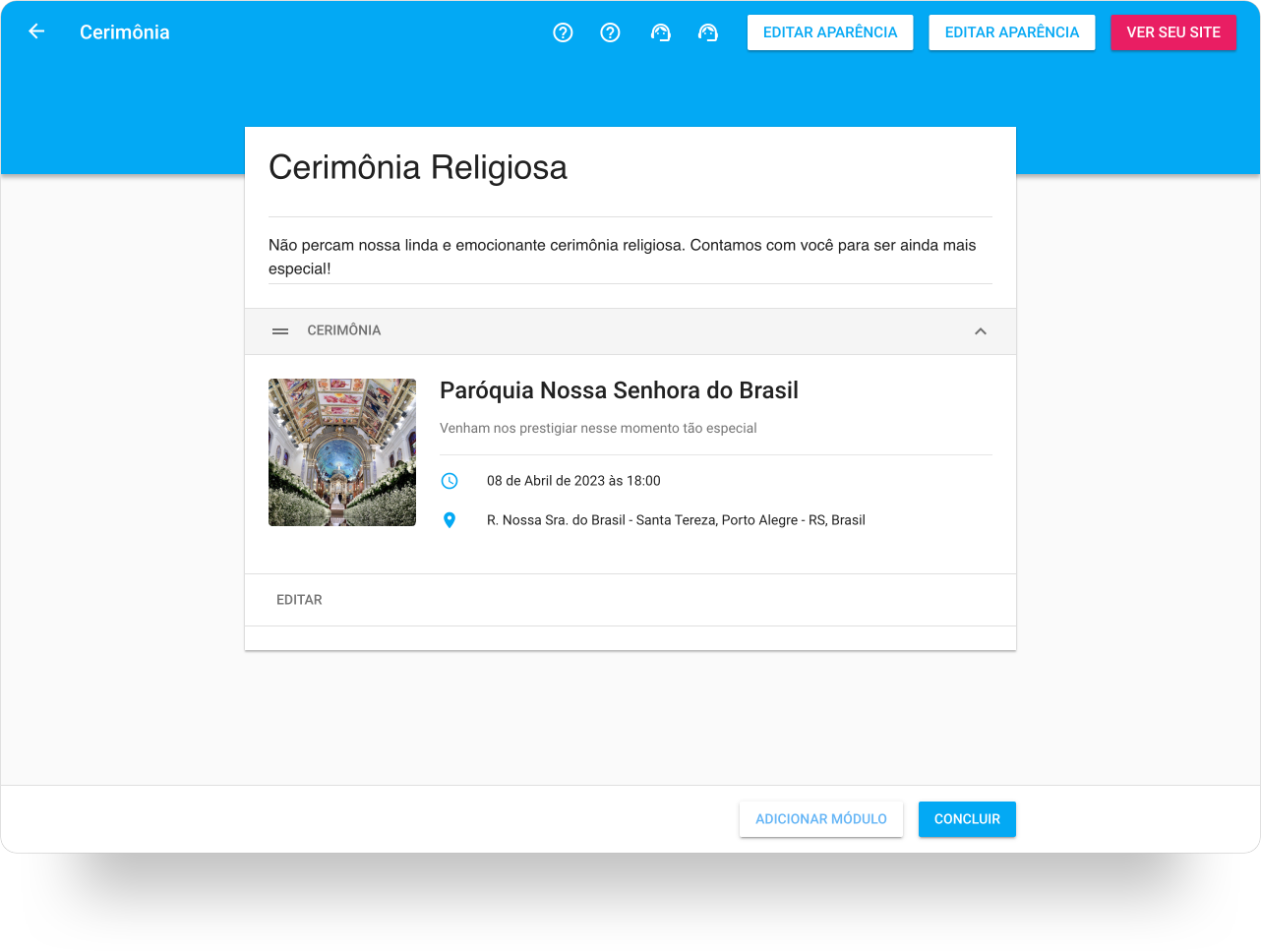Click ADICIONAR MÓDULO
This screenshot has width=1261, height=952.
pos(821,819)
